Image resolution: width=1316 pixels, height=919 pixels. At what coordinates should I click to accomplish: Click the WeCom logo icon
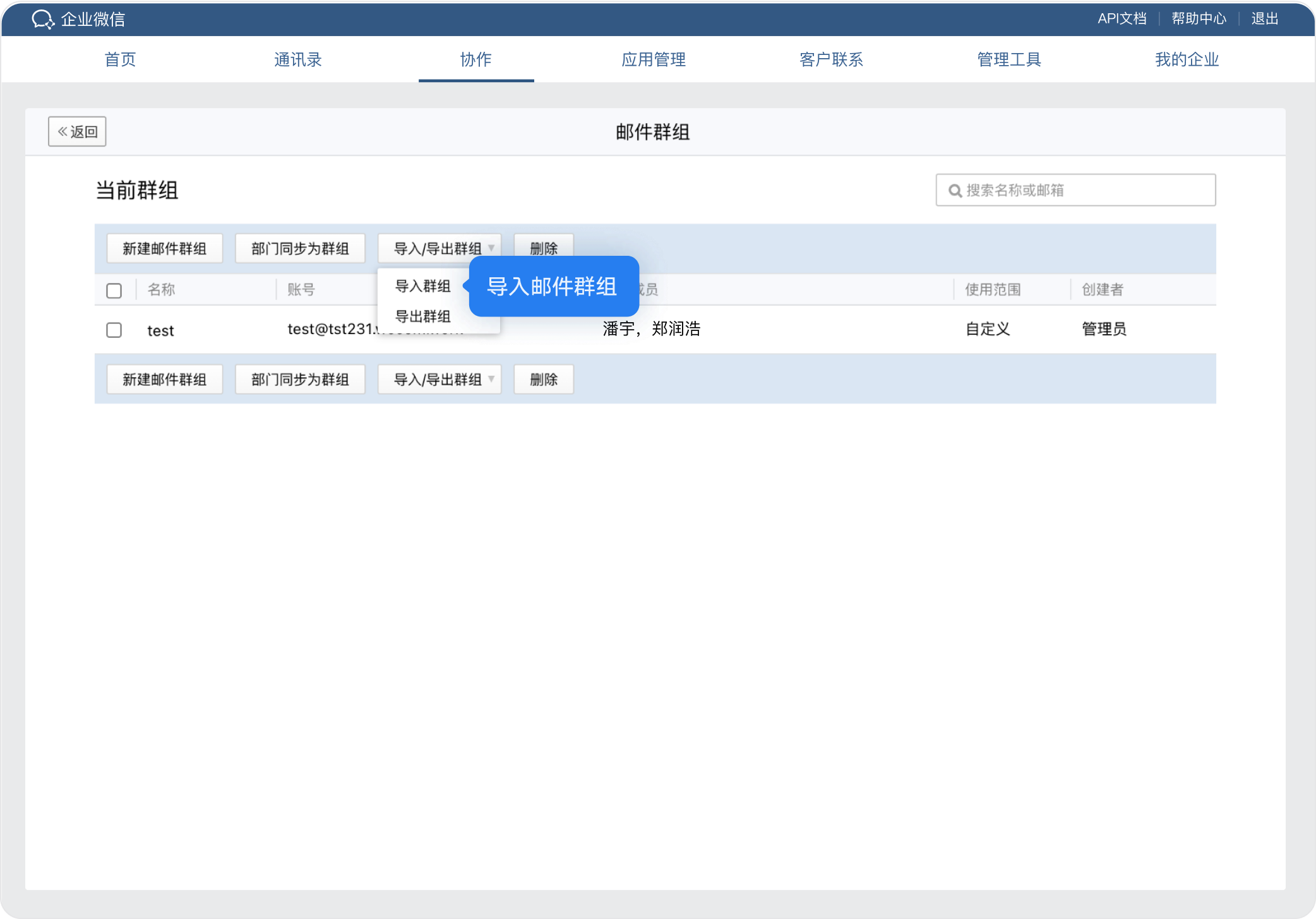pos(43,19)
